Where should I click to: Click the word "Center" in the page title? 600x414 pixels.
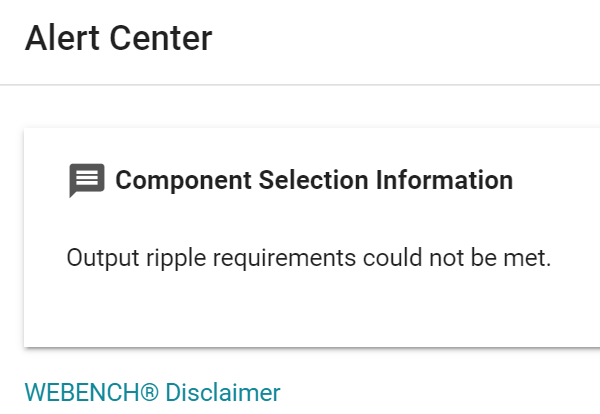click(161, 38)
